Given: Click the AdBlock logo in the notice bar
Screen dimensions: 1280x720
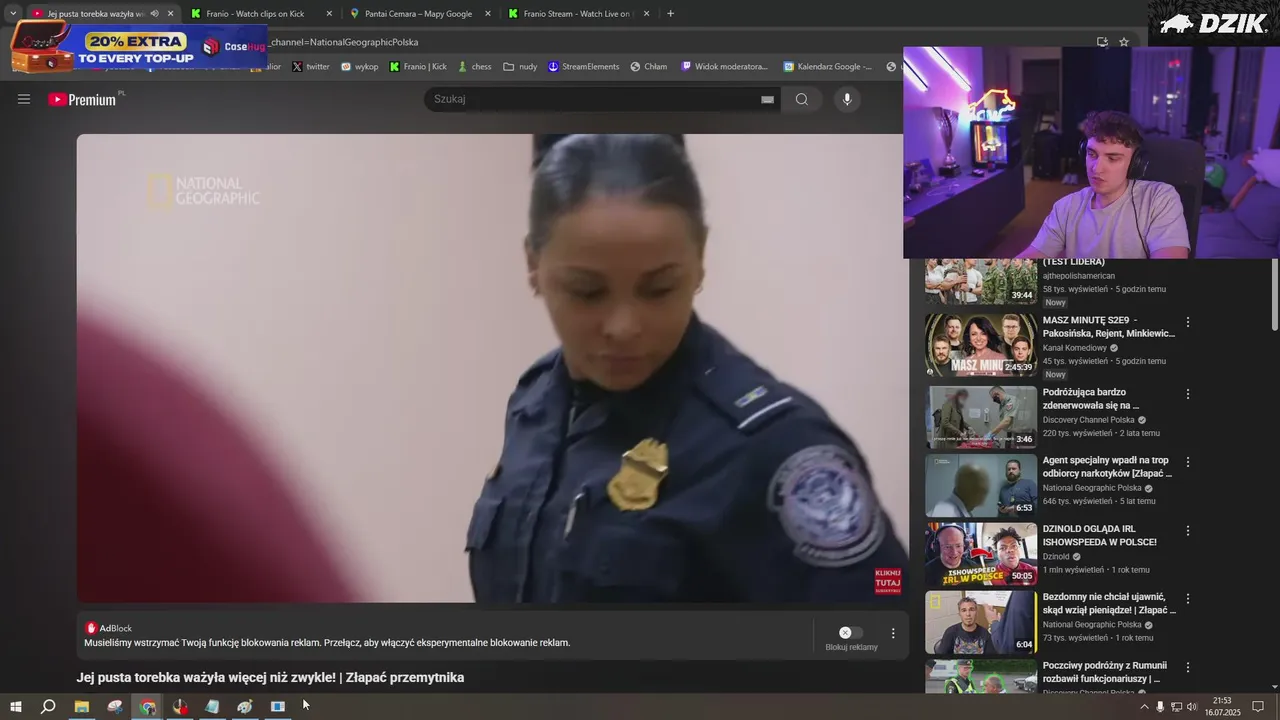Looking at the screenshot, I should [x=91, y=628].
